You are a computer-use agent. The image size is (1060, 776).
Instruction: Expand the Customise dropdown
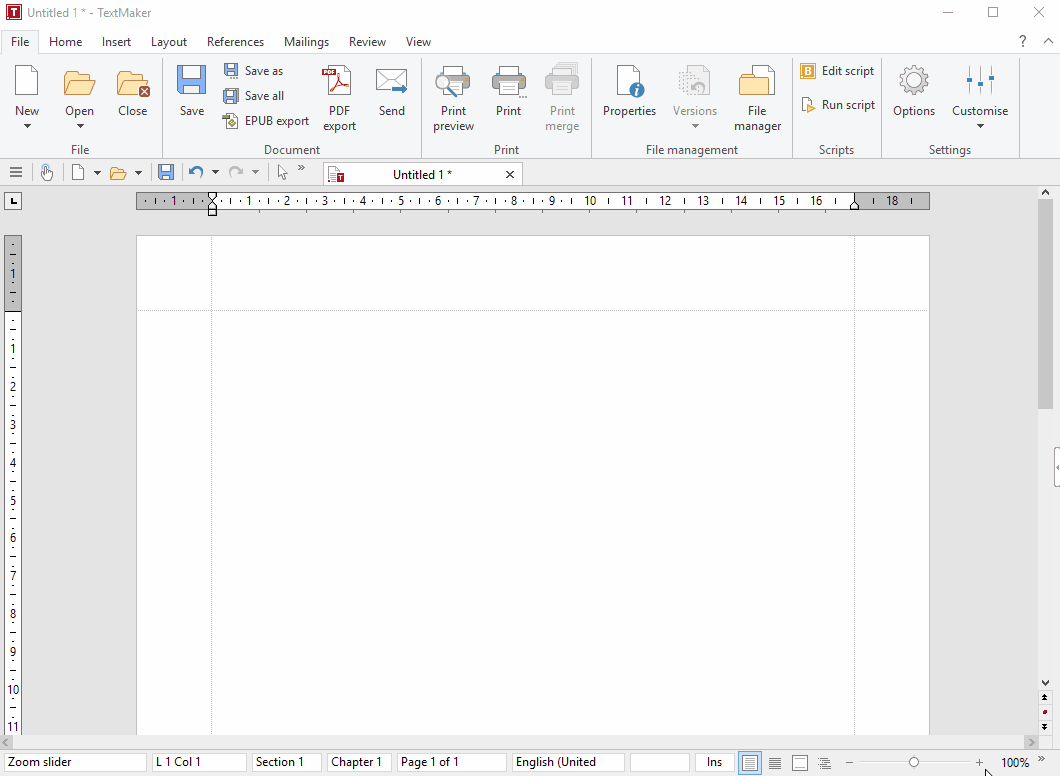(x=979, y=126)
